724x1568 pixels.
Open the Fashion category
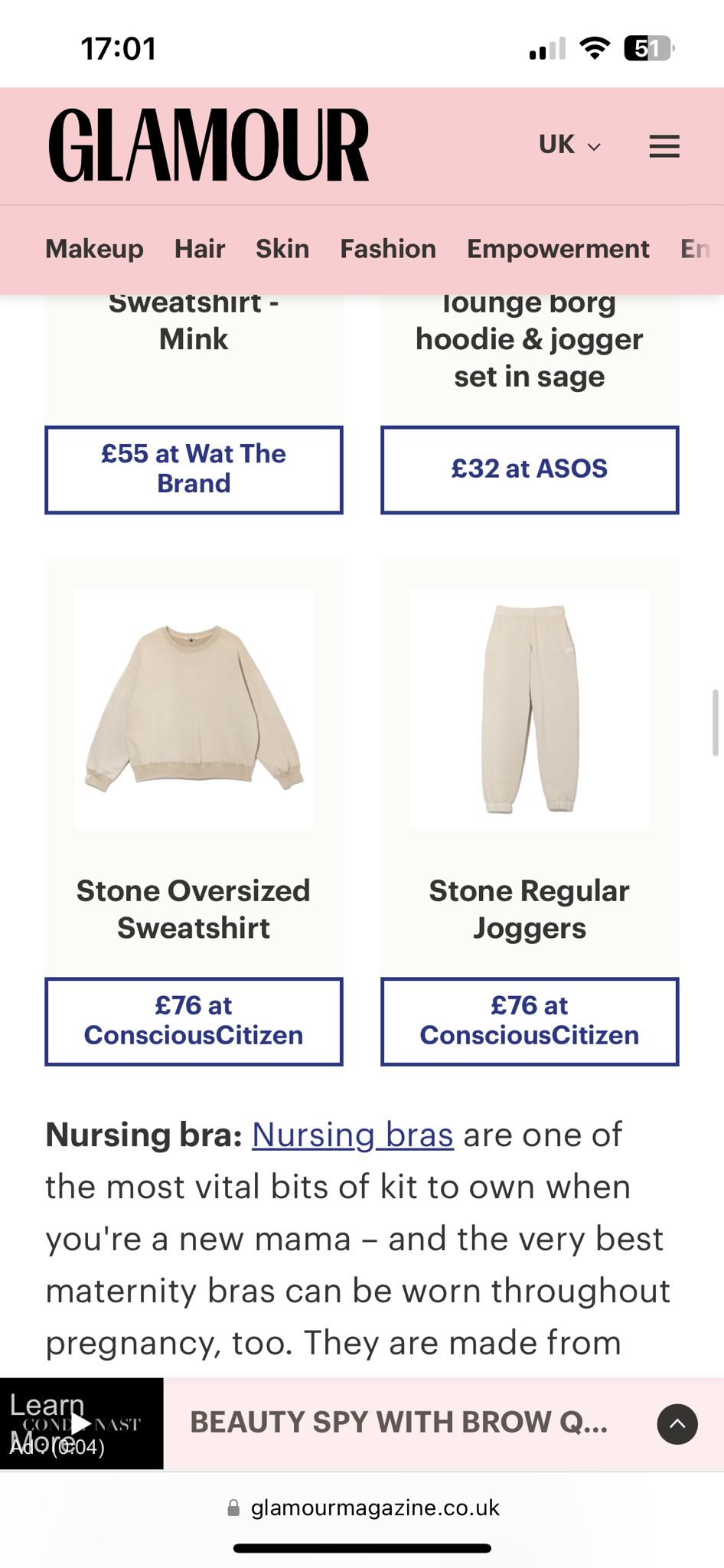[x=387, y=249]
